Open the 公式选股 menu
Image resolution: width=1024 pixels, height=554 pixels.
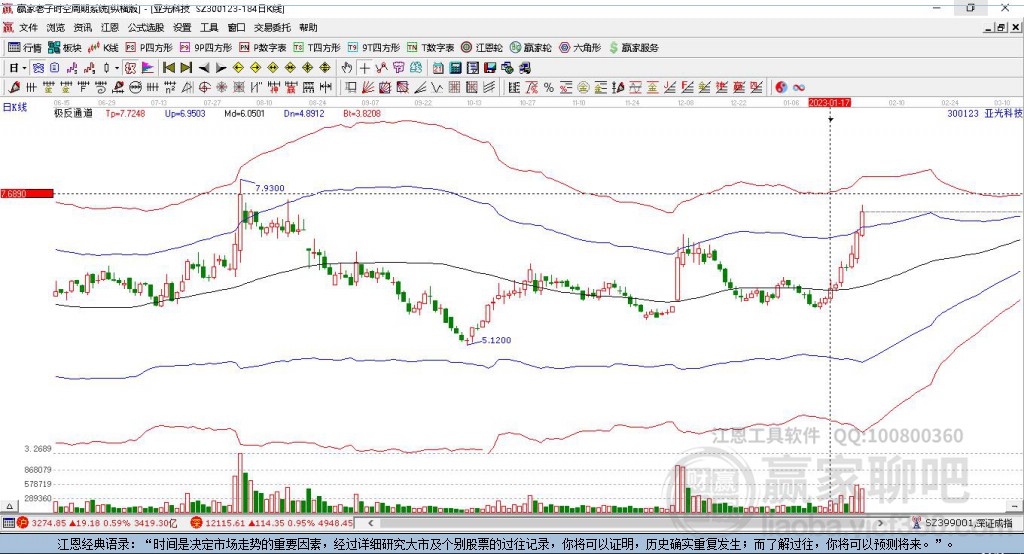(x=144, y=28)
